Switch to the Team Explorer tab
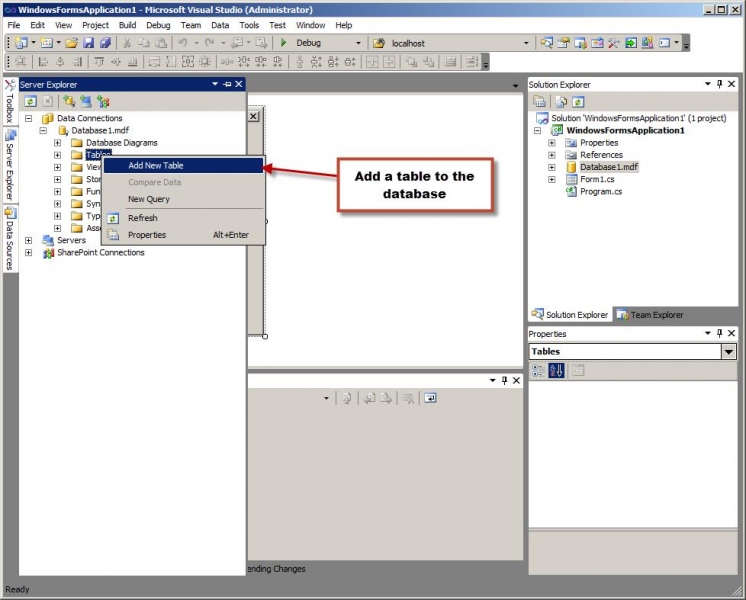Screen dimensions: 746x600 point(650,315)
